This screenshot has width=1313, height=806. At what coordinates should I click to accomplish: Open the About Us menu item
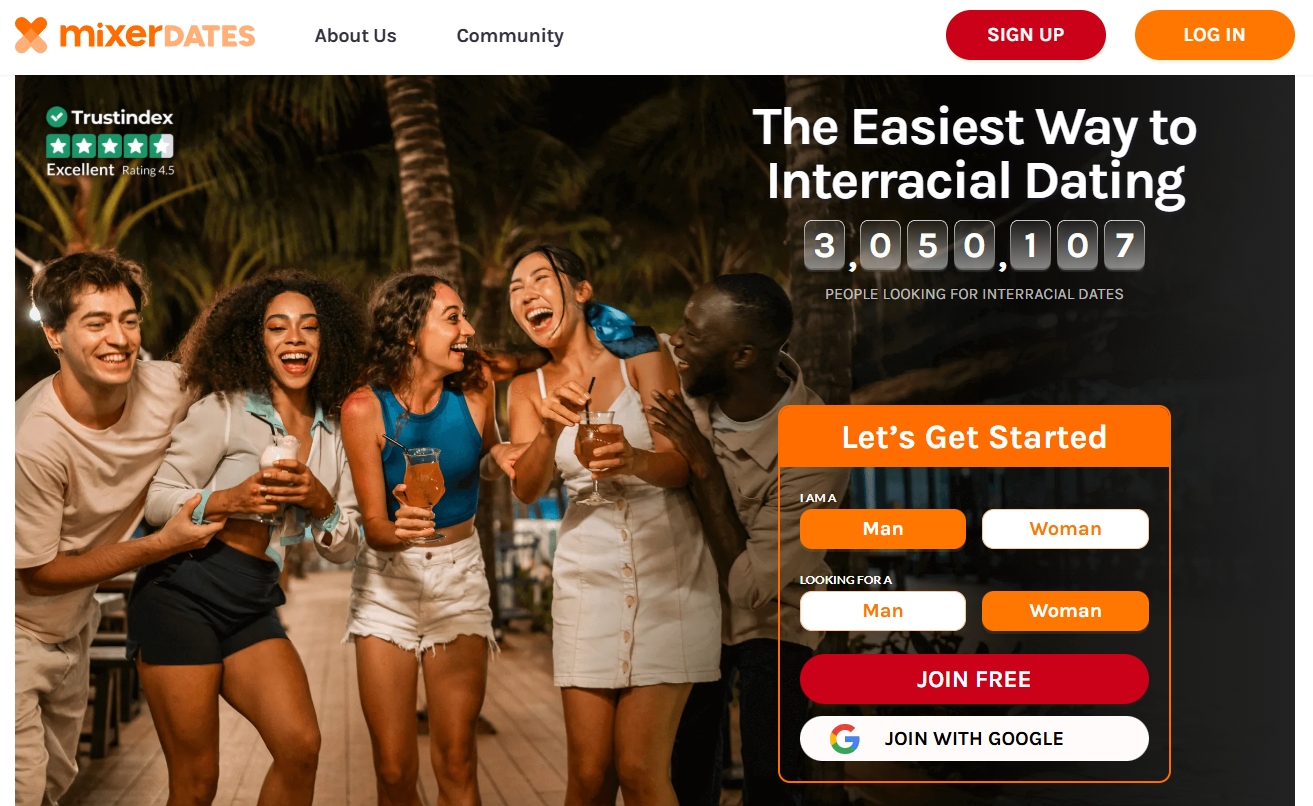(x=355, y=36)
